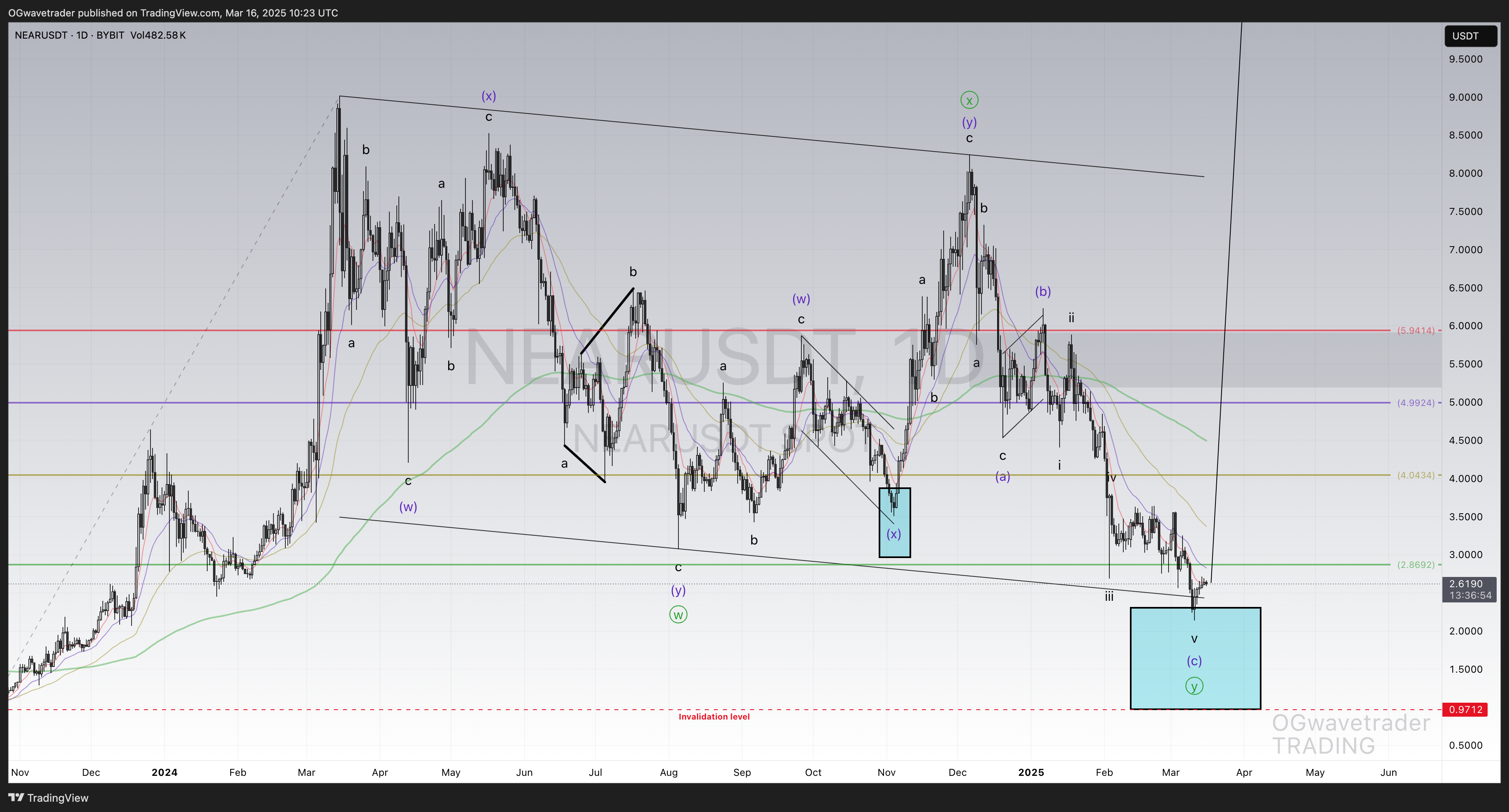The width and height of the screenshot is (1509, 812).
Task: Click the 9.5000 price axis label
Action: (x=1466, y=59)
